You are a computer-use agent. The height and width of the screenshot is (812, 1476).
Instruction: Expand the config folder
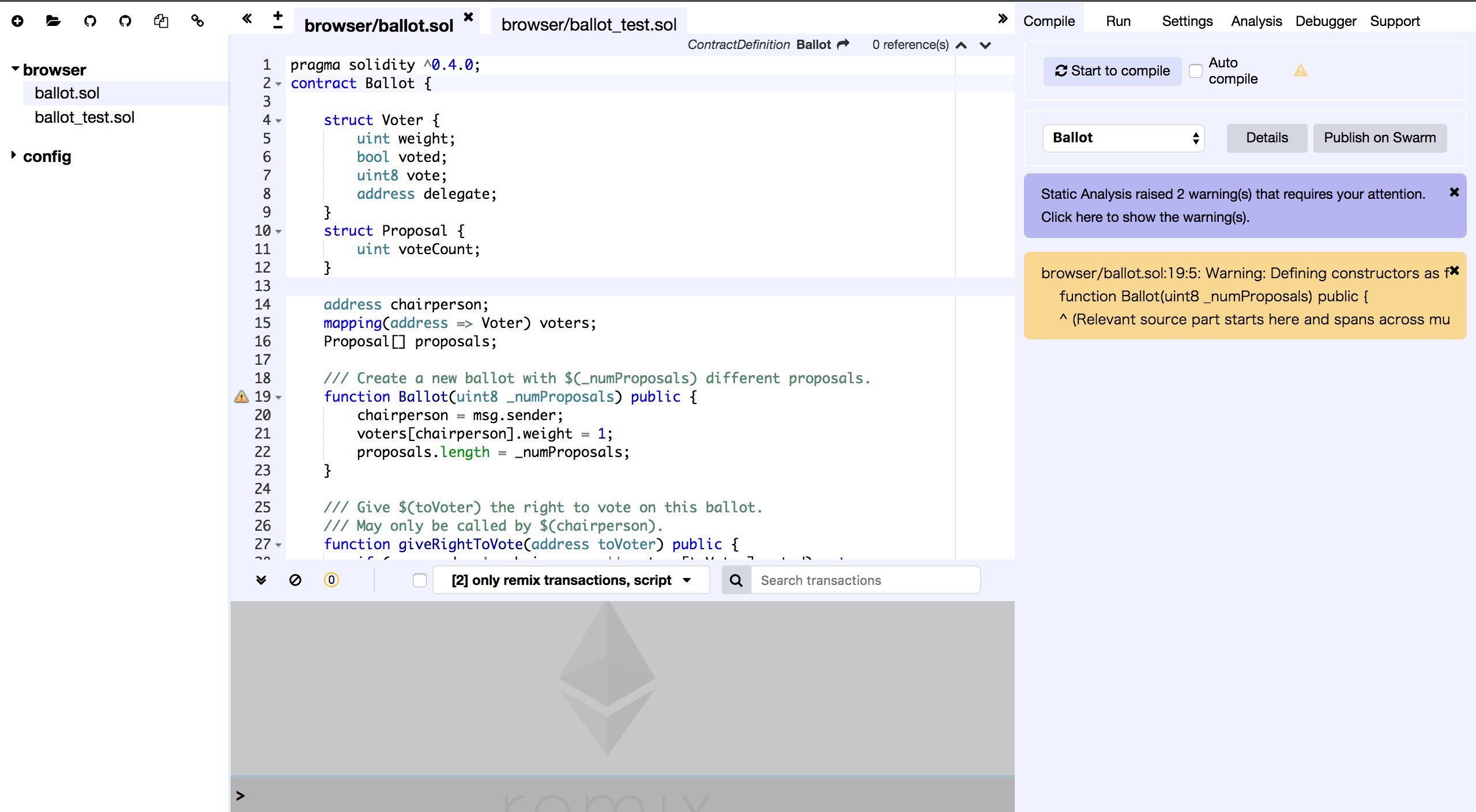(13, 155)
